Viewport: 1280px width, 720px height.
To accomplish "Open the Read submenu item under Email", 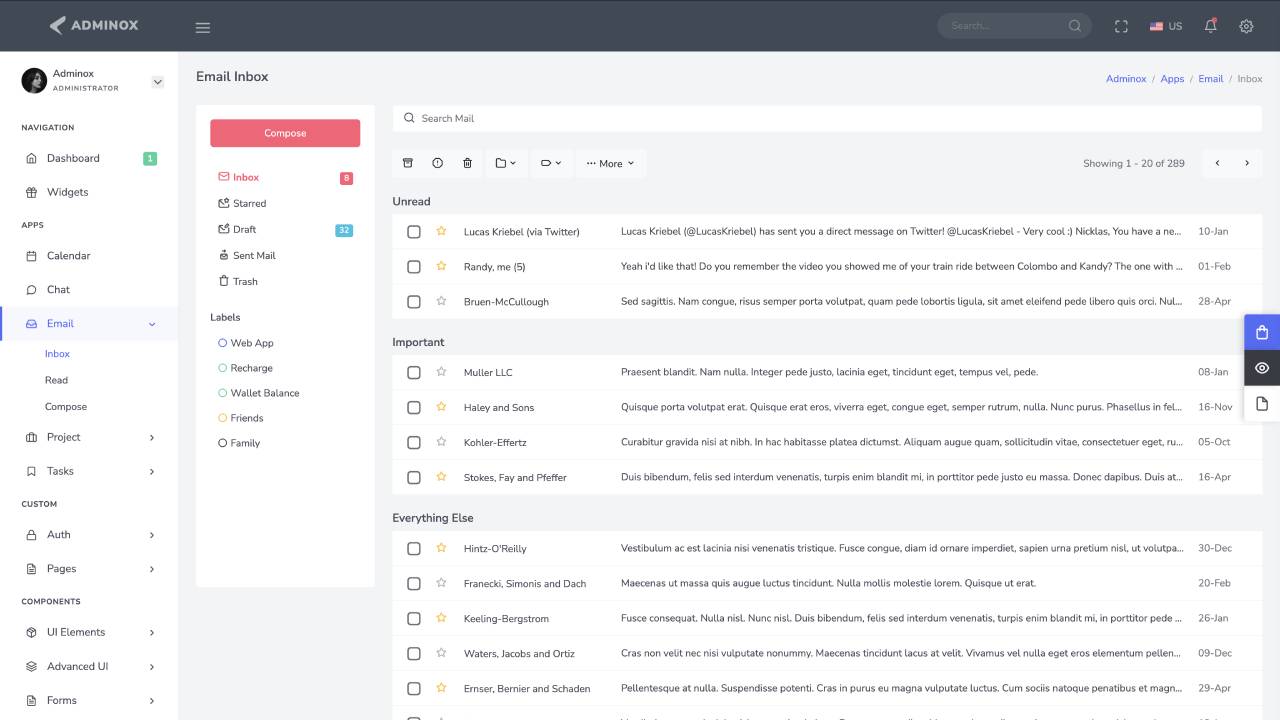I will coord(56,380).
